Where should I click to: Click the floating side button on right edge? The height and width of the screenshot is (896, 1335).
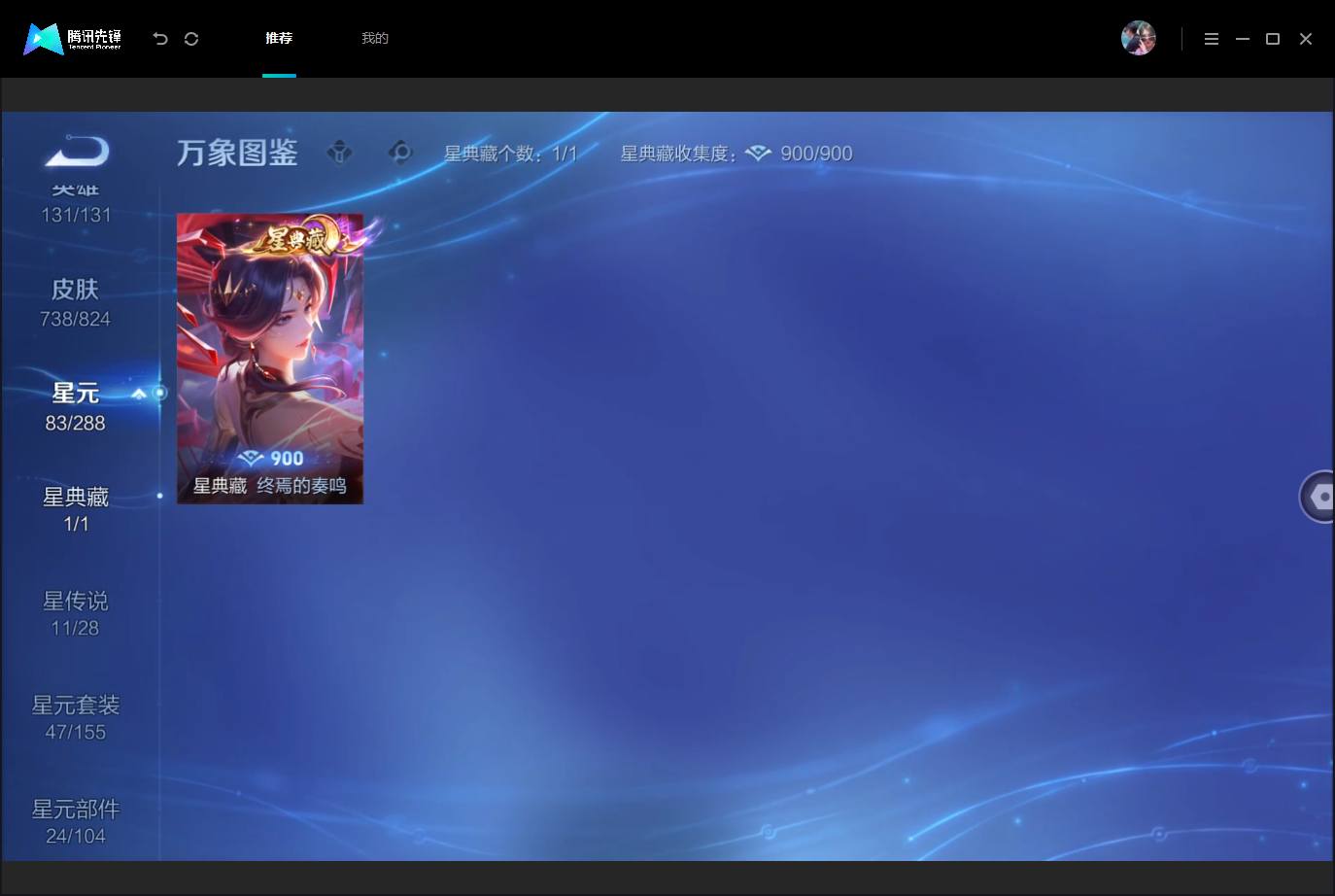pos(1318,497)
